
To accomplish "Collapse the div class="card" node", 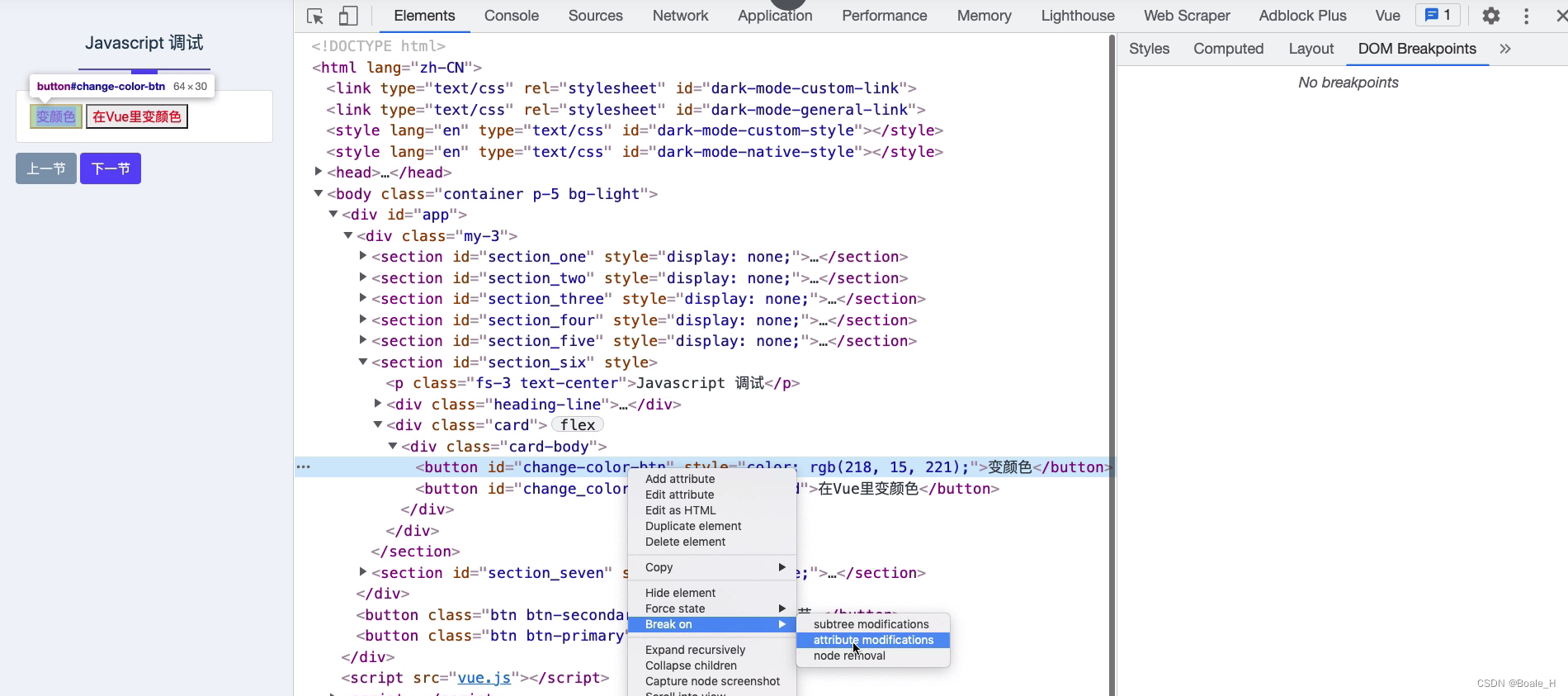I will pos(378,424).
